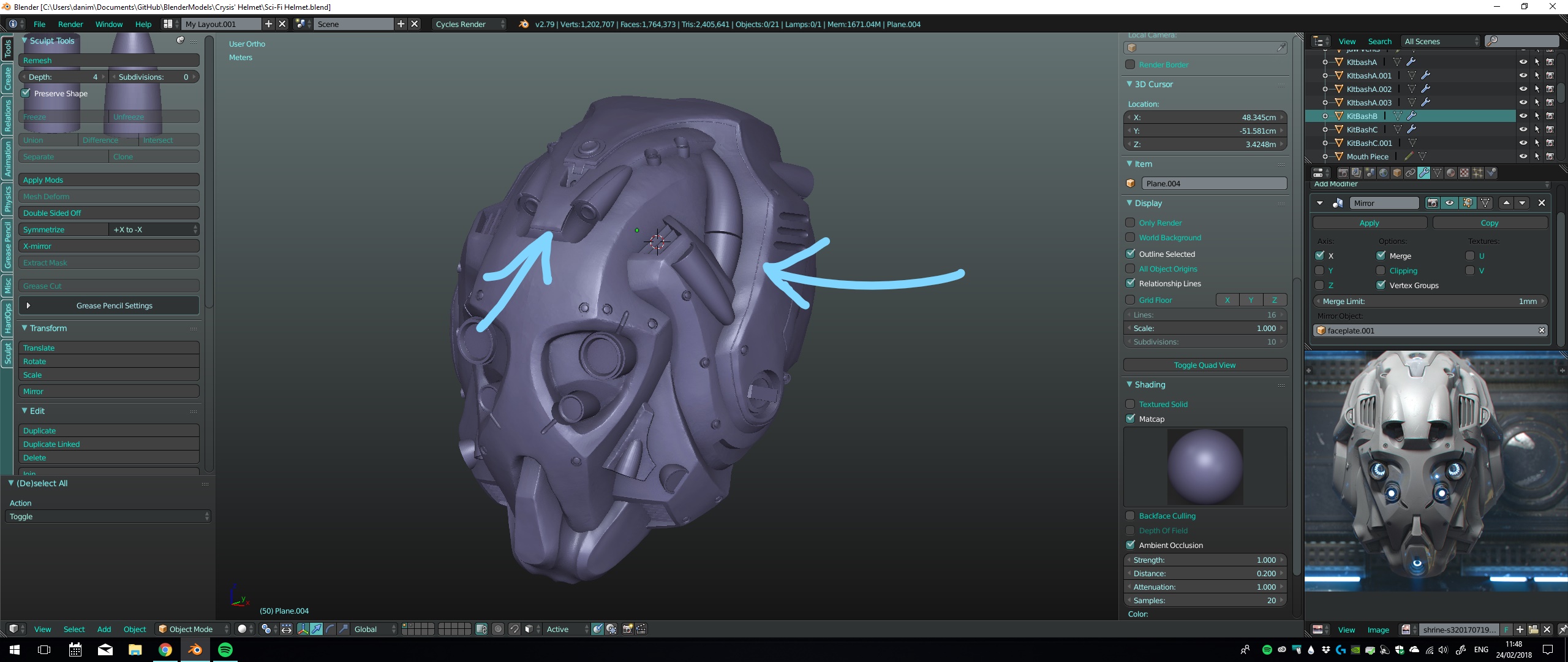Select the translate manipulator arrow icon
The height and width of the screenshot is (662, 1568).
[316, 629]
